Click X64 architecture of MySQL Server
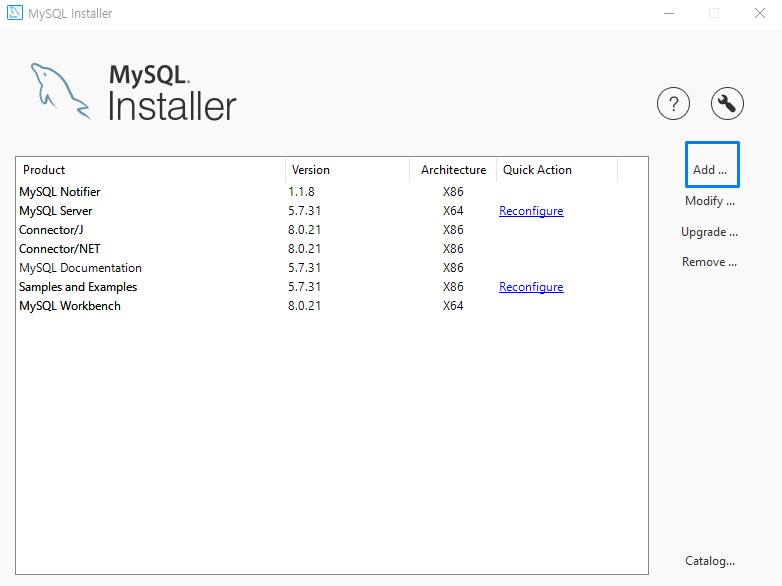Viewport: 782px width, 586px height. pyautogui.click(x=453, y=211)
